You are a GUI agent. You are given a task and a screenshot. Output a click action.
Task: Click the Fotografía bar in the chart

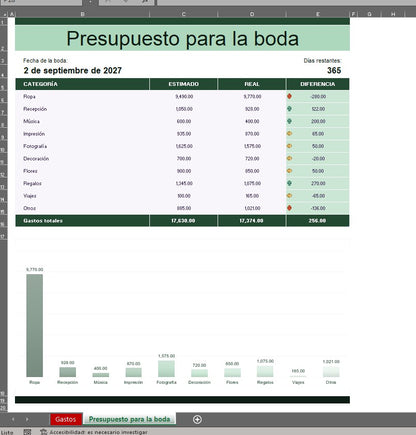coord(166,368)
